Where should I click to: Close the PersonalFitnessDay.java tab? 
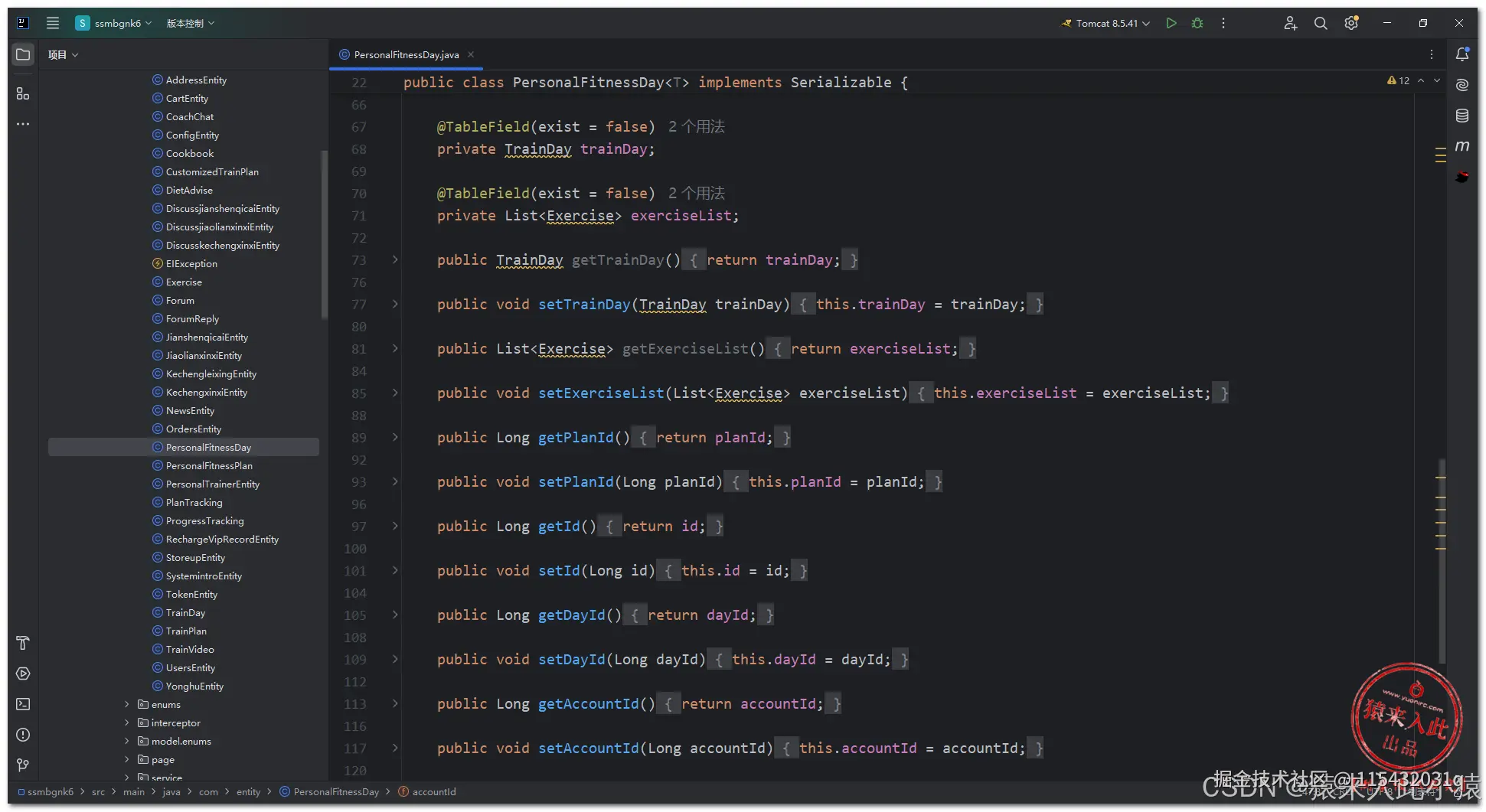471,54
